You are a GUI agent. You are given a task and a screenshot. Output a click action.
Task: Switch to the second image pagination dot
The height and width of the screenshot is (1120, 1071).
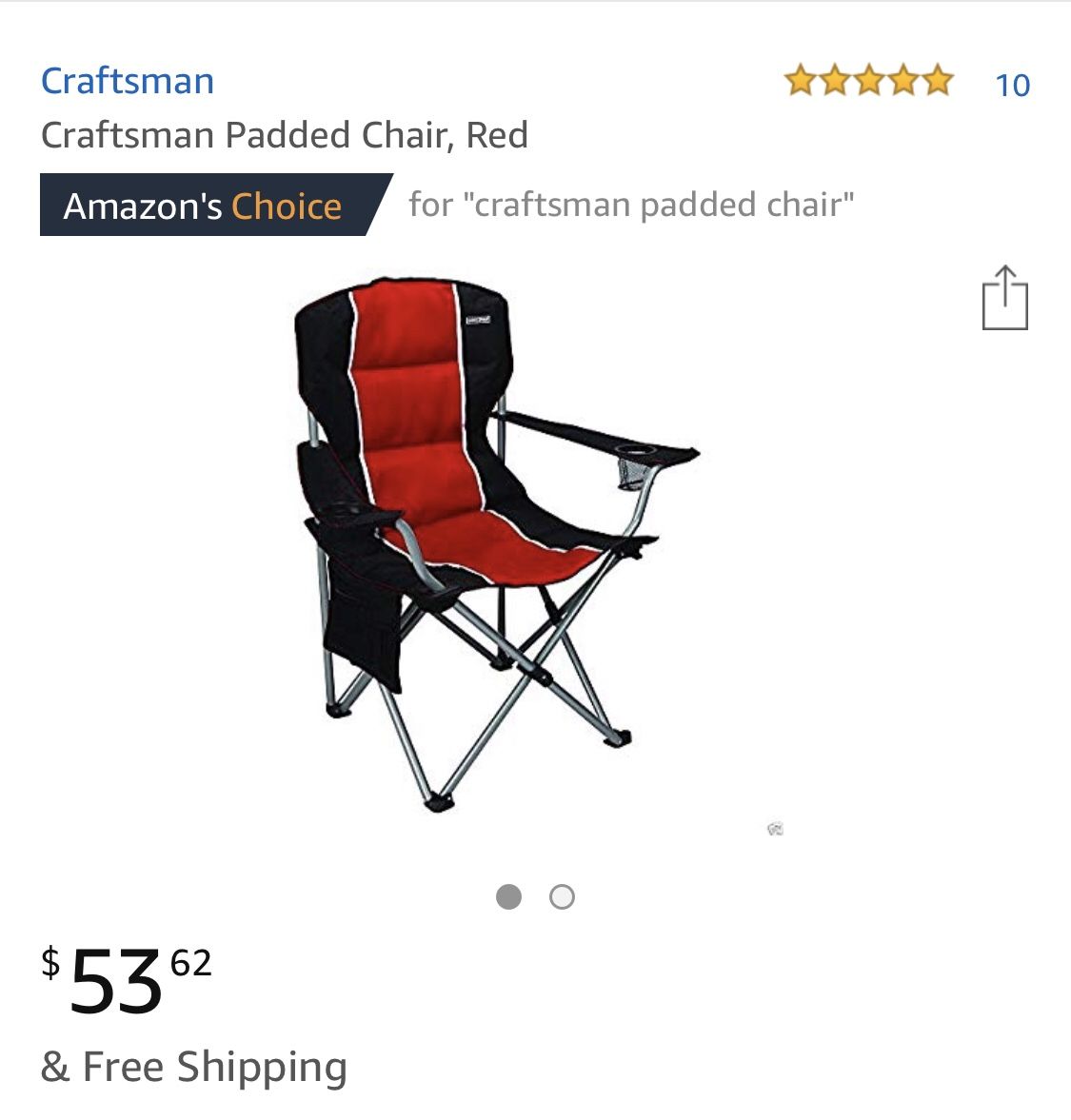click(x=563, y=896)
